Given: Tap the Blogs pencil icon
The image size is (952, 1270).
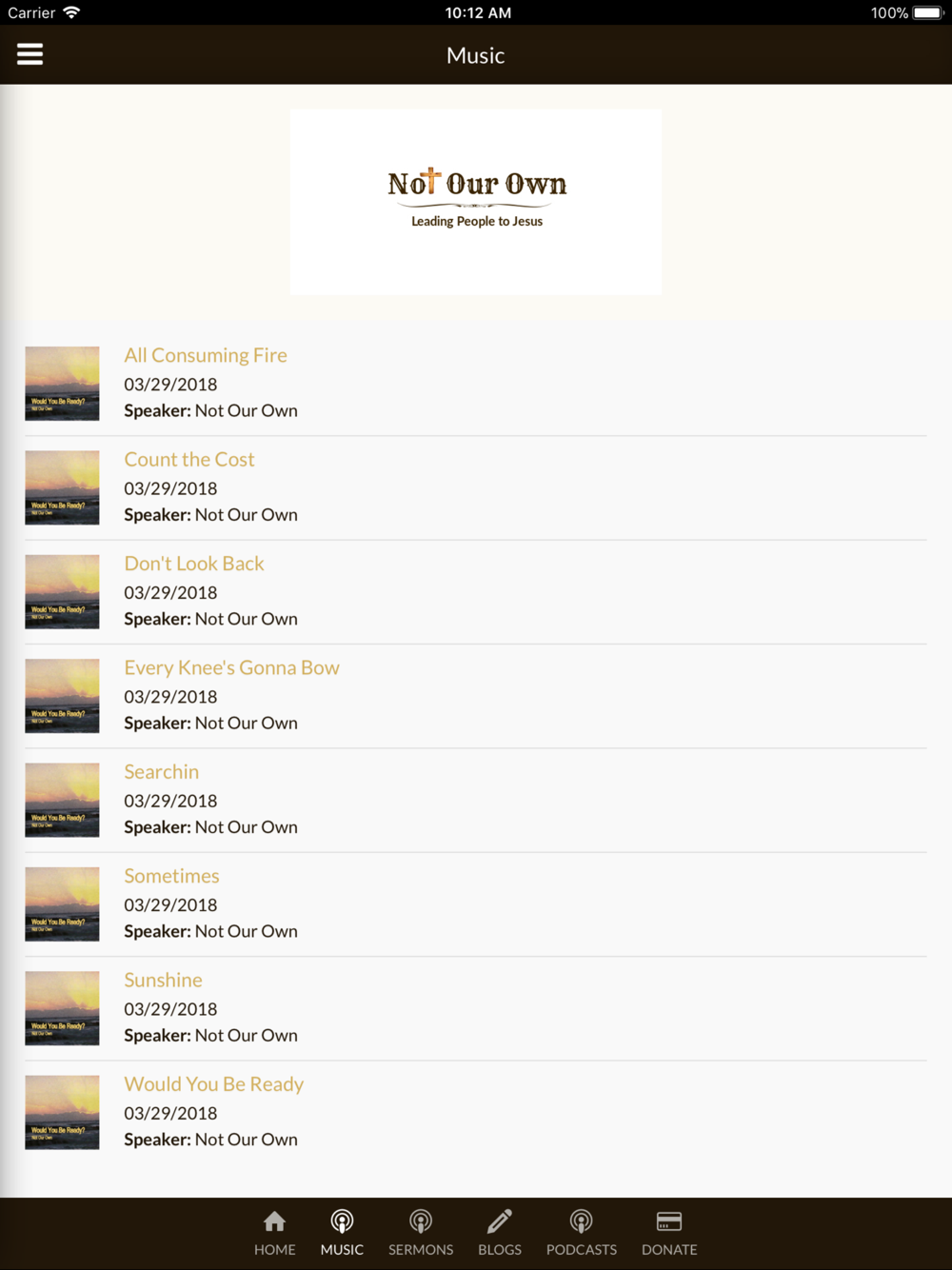Looking at the screenshot, I should (x=500, y=1220).
